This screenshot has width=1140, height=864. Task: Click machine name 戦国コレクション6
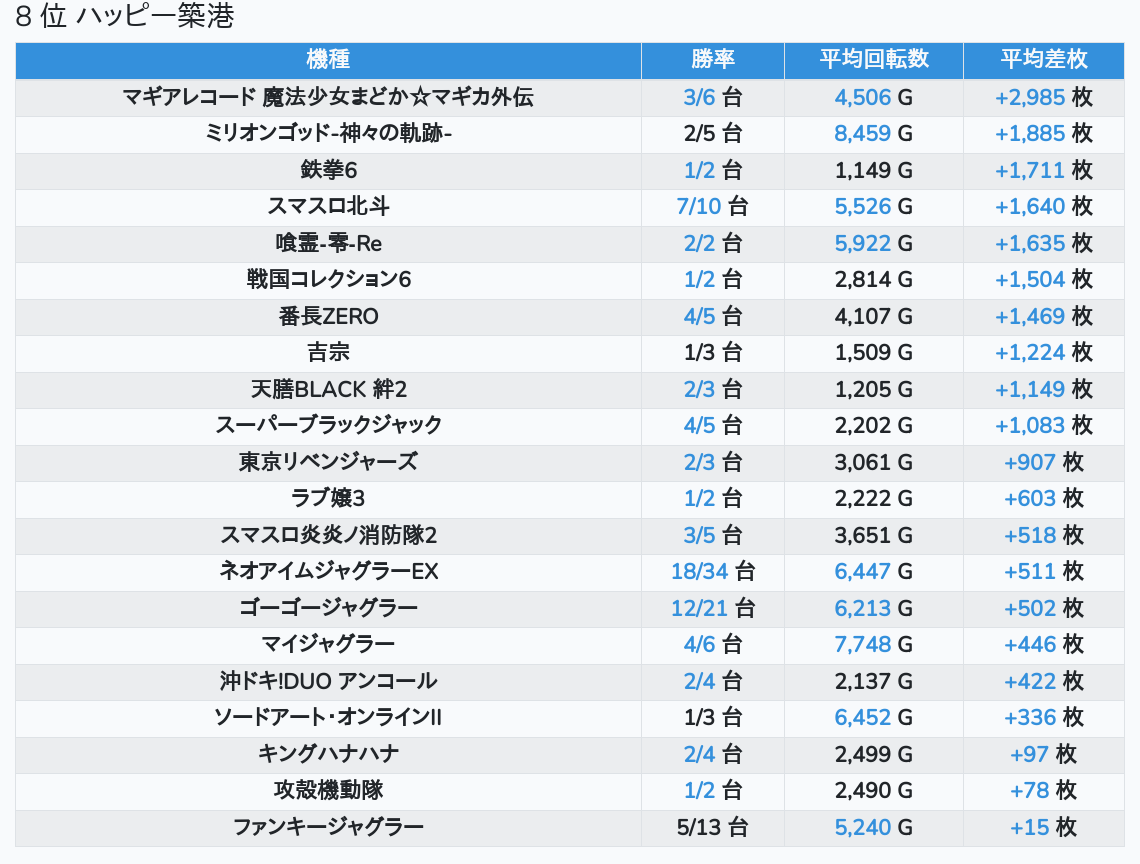click(x=328, y=279)
